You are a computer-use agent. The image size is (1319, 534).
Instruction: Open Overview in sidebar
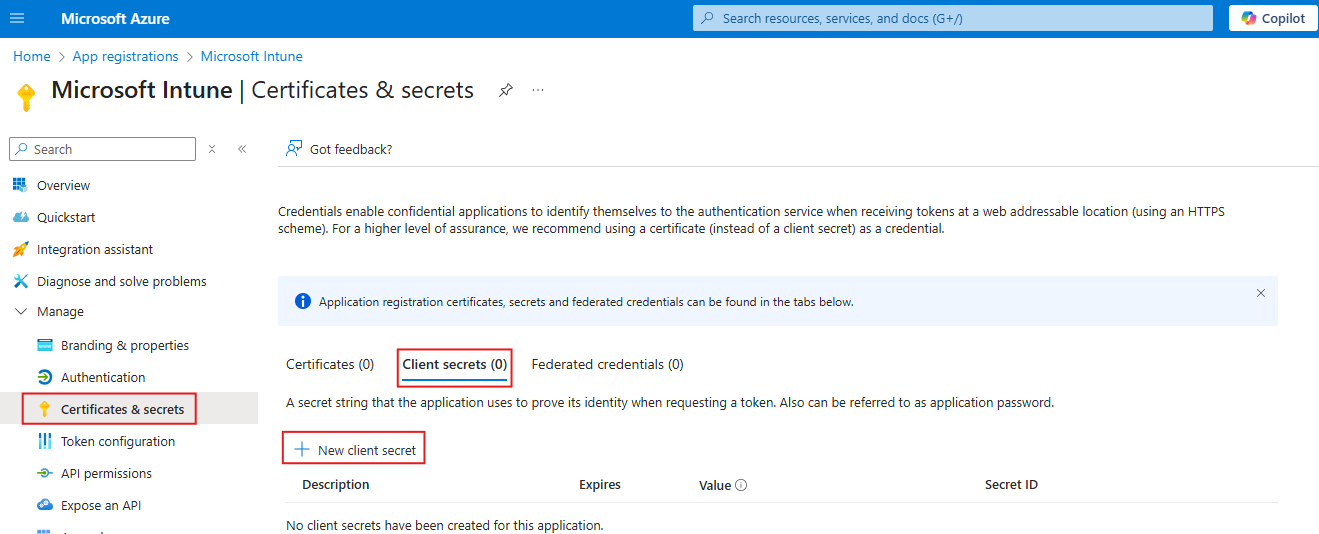tap(63, 185)
